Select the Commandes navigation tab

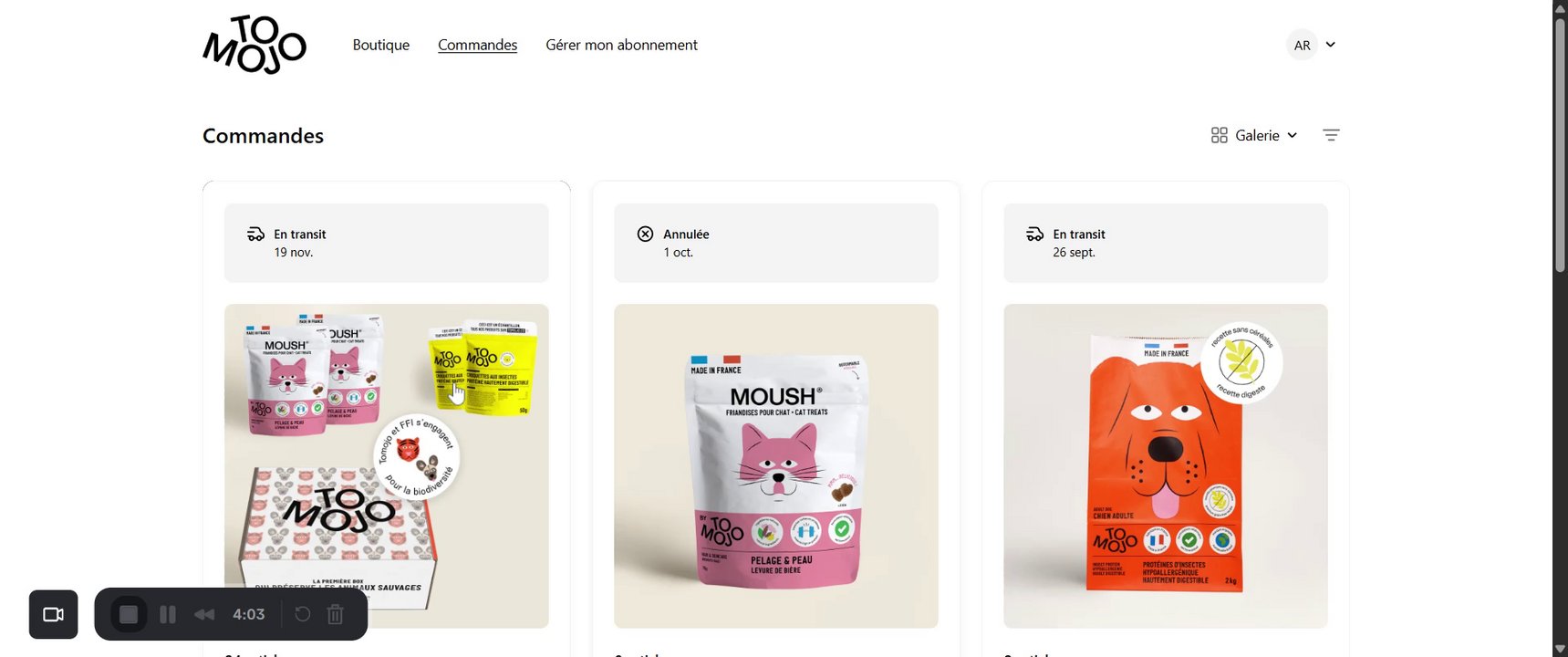click(477, 45)
